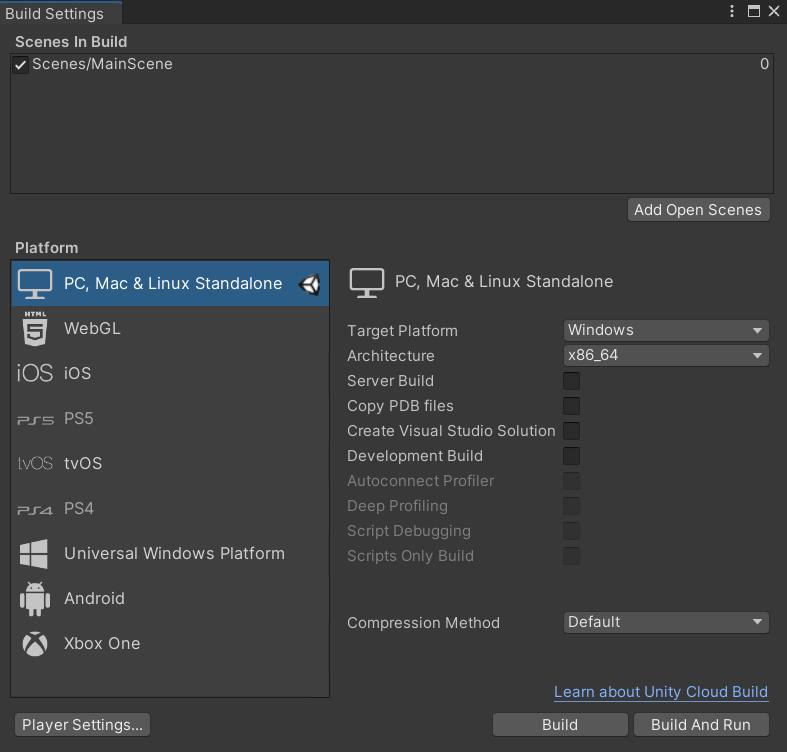Click the disabled Autoconnect Profiler checkbox
The height and width of the screenshot is (752, 787).
click(571, 481)
